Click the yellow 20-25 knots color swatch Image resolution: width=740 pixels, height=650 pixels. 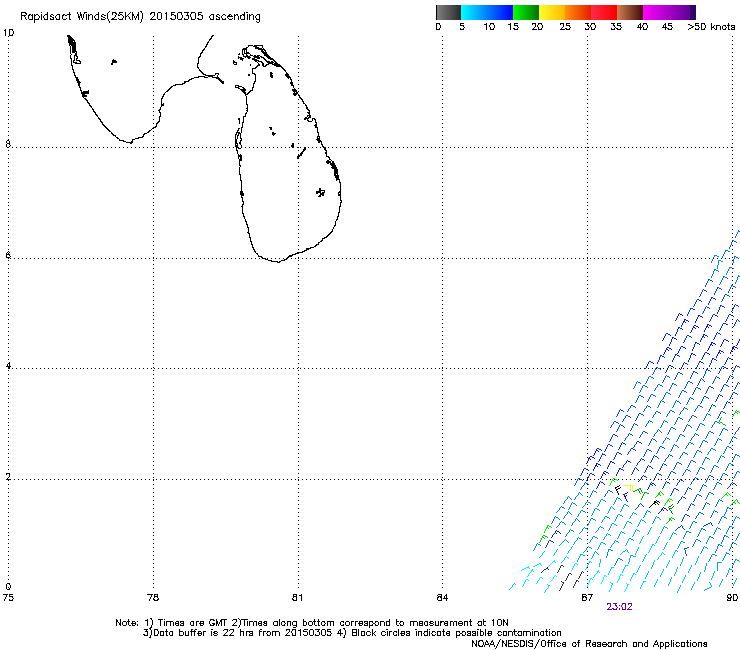(x=552, y=12)
